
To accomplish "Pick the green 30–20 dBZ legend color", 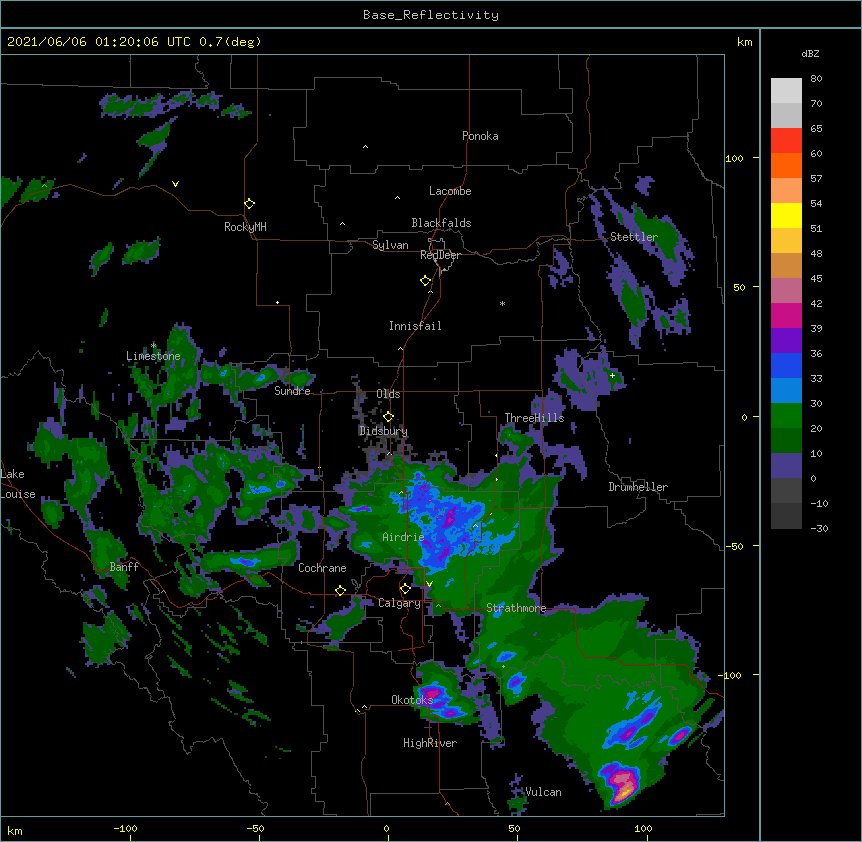I will click(786, 416).
